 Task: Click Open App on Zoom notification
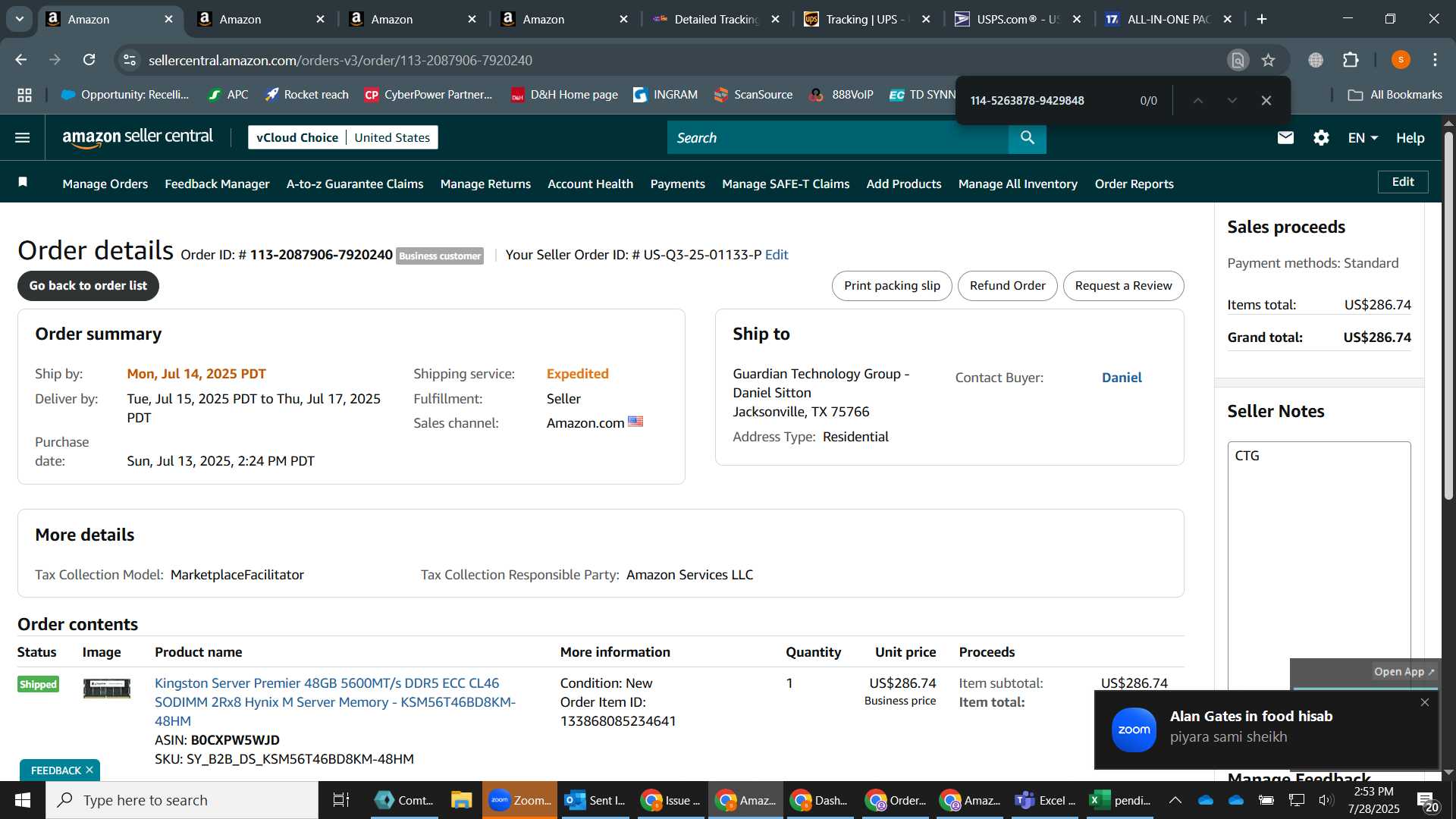[x=1404, y=672]
